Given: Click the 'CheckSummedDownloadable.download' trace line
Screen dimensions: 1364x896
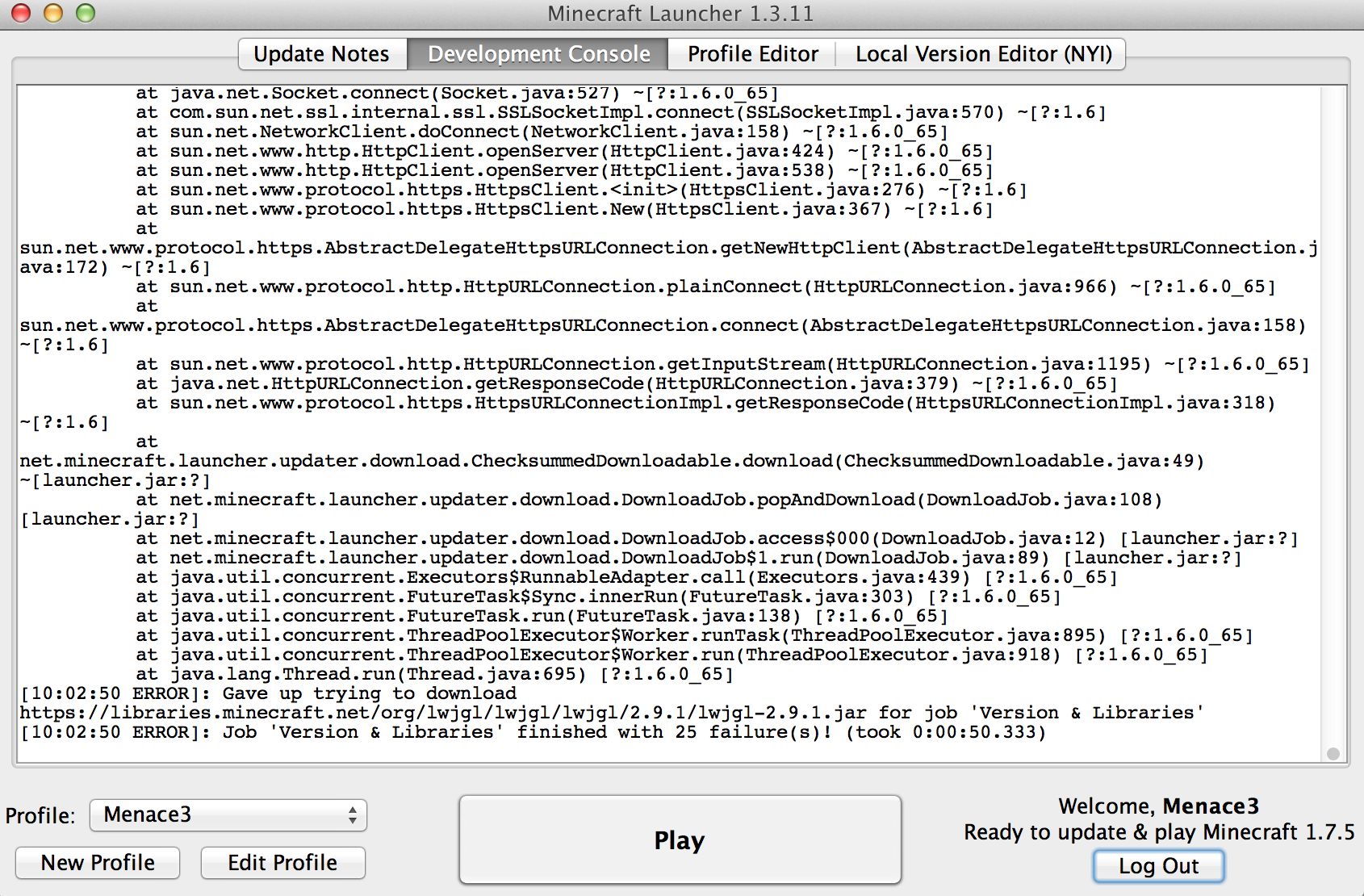Looking at the screenshot, I should (x=612, y=461).
